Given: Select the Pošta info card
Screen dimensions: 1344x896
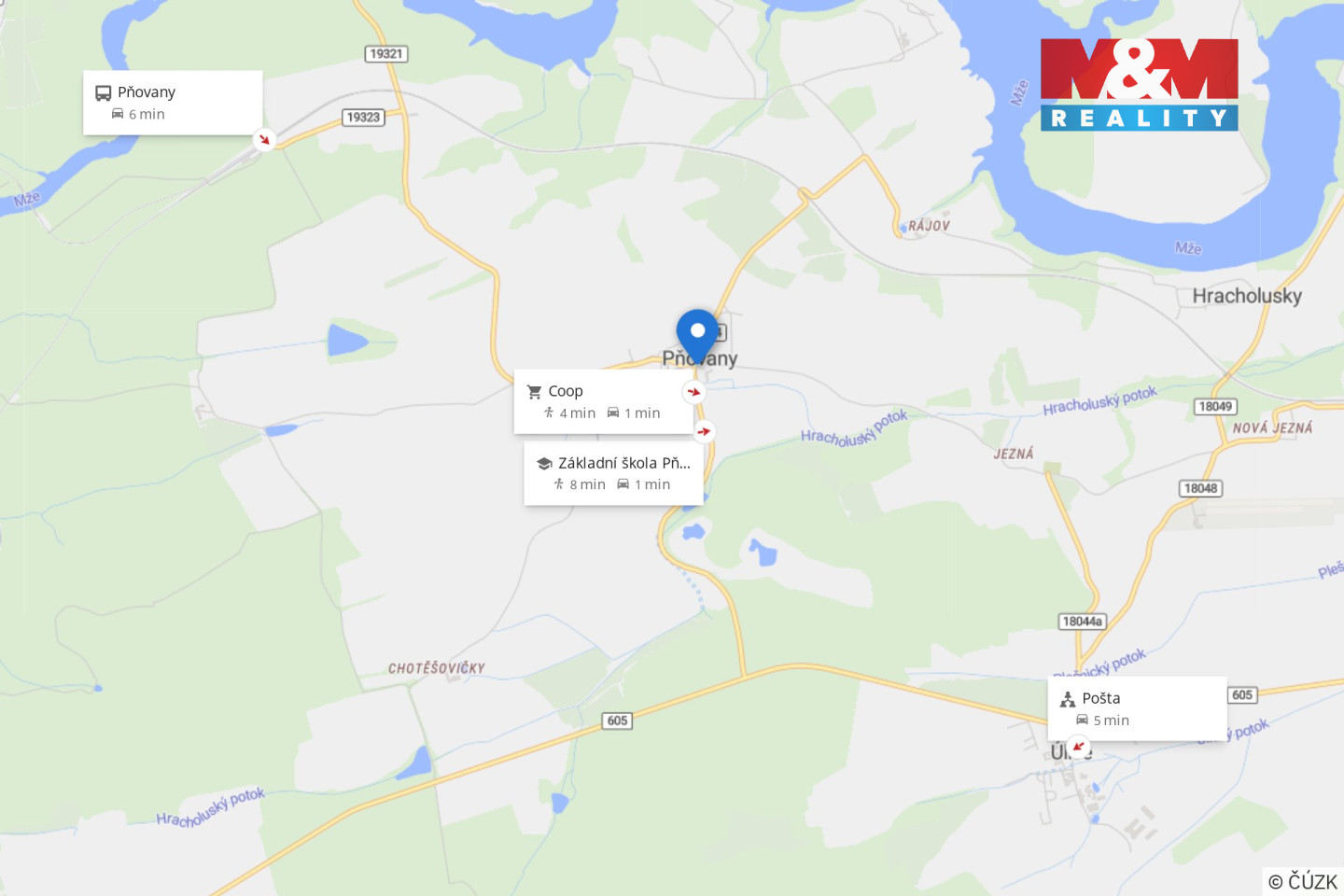Looking at the screenshot, I should pos(1137,708).
